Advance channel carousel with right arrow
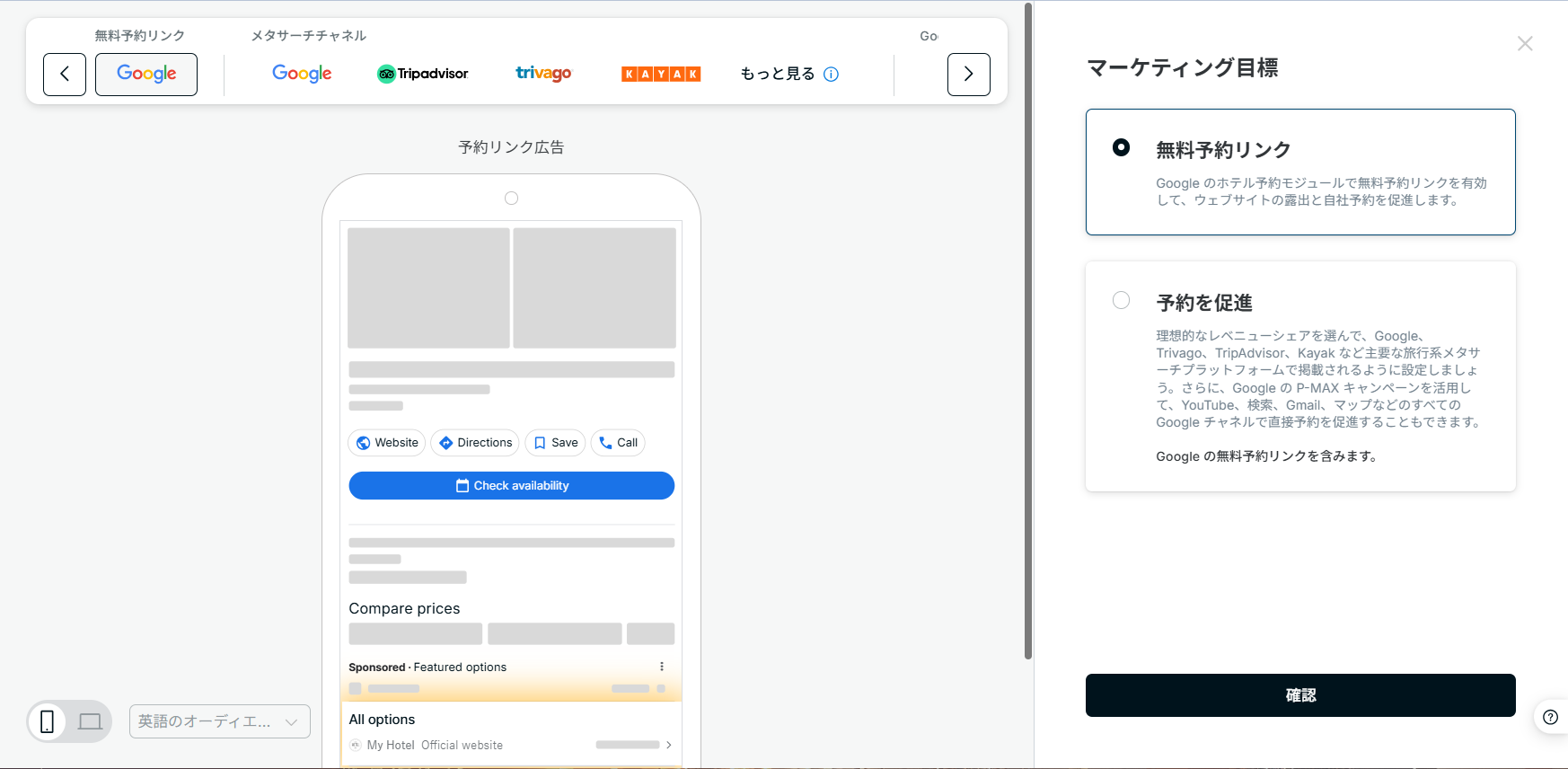This screenshot has height=769, width=1568. pos(968,75)
